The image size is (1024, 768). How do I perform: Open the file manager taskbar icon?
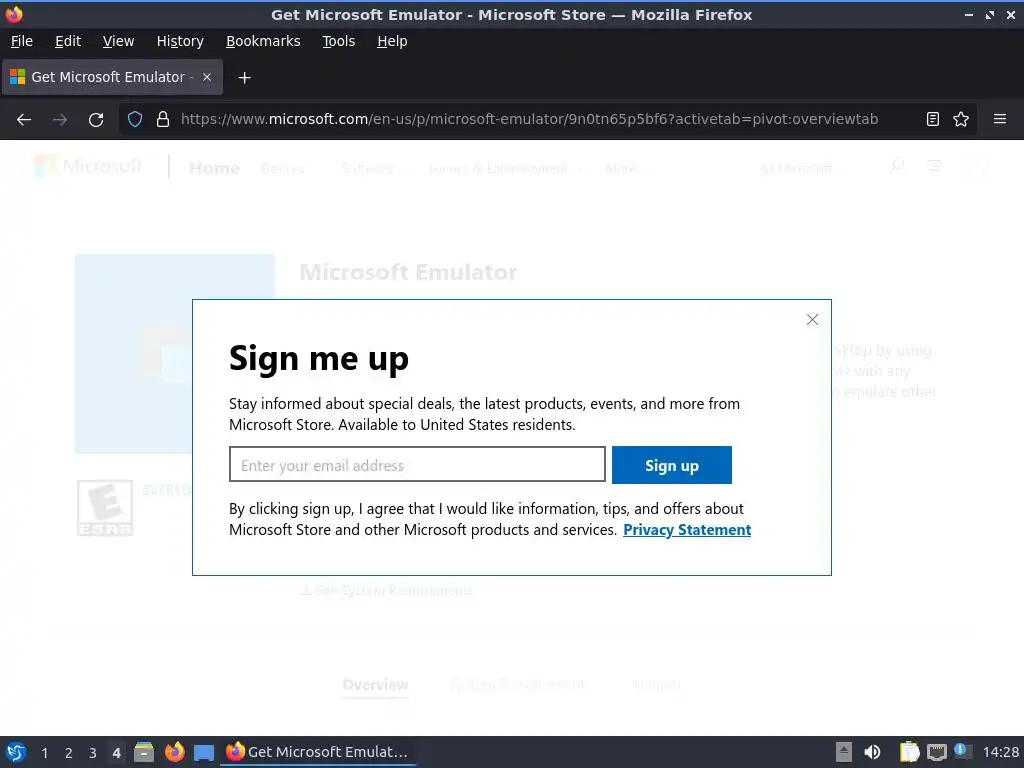[144, 752]
